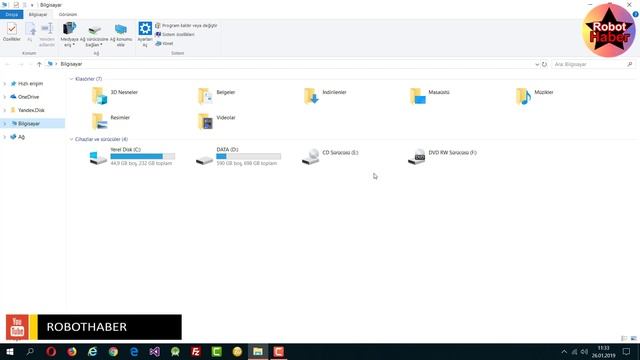Image resolution: width=640 pixels, height=360 pixels.
Task: Click the Up arrow navigation button
Action: [x=39, y=64]
